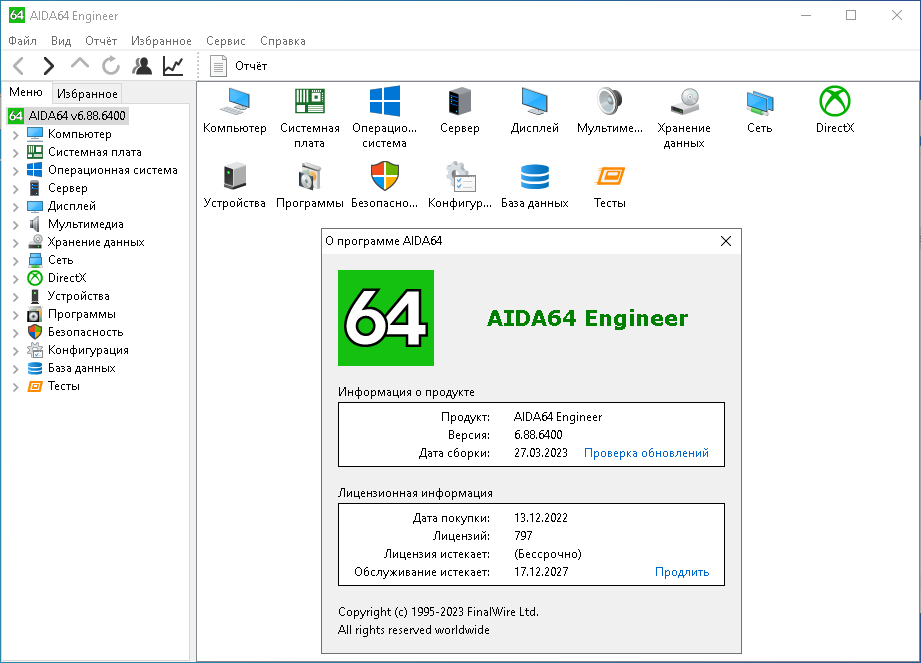This screenshot has width=921, height=663.
Task: Switch to the Меню sidebar tab
Action: 26,92
